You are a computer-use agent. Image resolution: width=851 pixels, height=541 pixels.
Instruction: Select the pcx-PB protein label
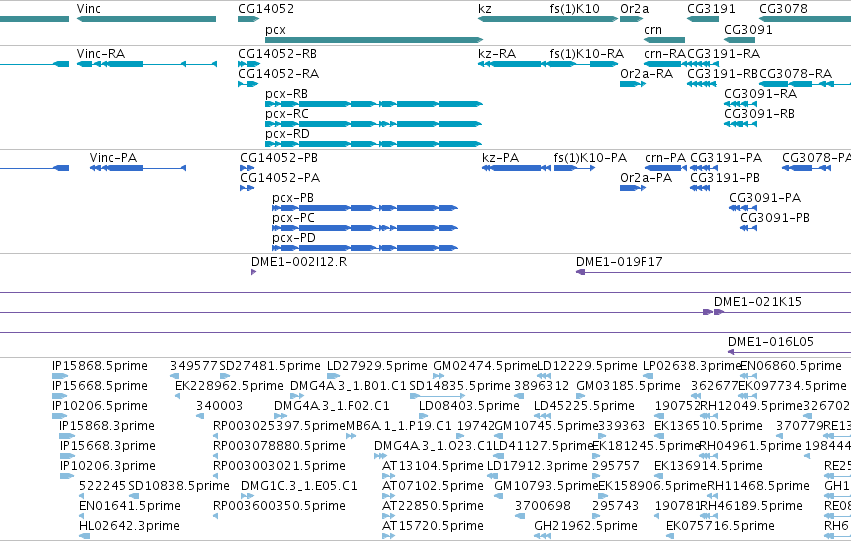pyautogui.click(x=293, y=198)
